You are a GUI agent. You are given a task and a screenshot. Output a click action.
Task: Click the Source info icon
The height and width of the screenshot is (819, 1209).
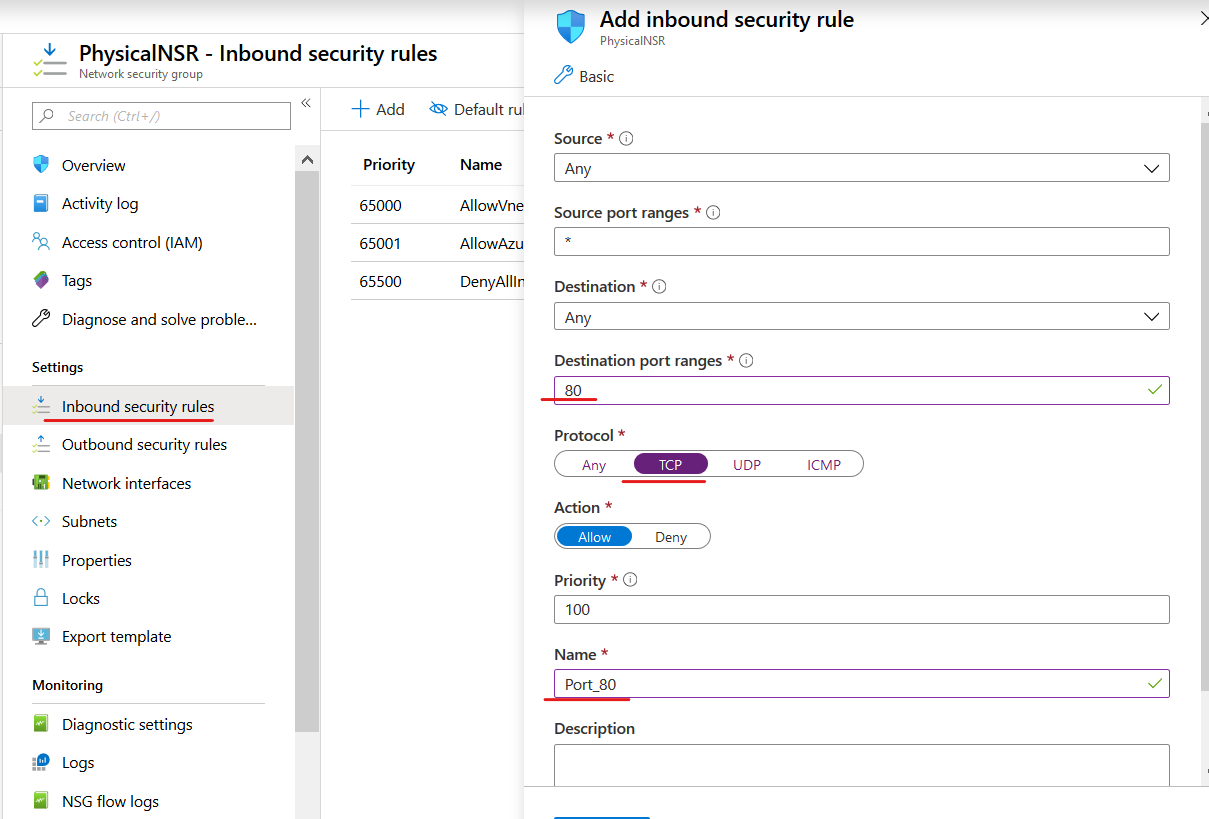pos(627,139)
